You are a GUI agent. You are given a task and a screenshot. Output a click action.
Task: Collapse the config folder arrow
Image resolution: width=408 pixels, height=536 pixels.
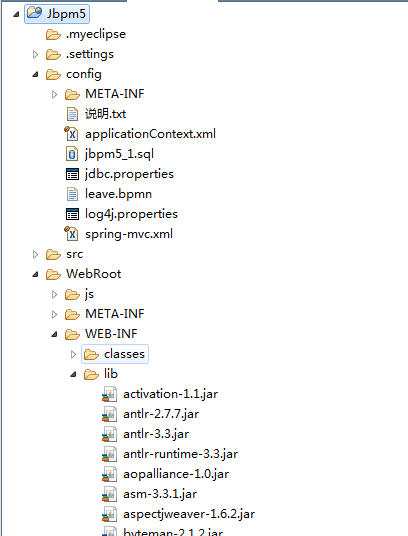coord(35,74)
